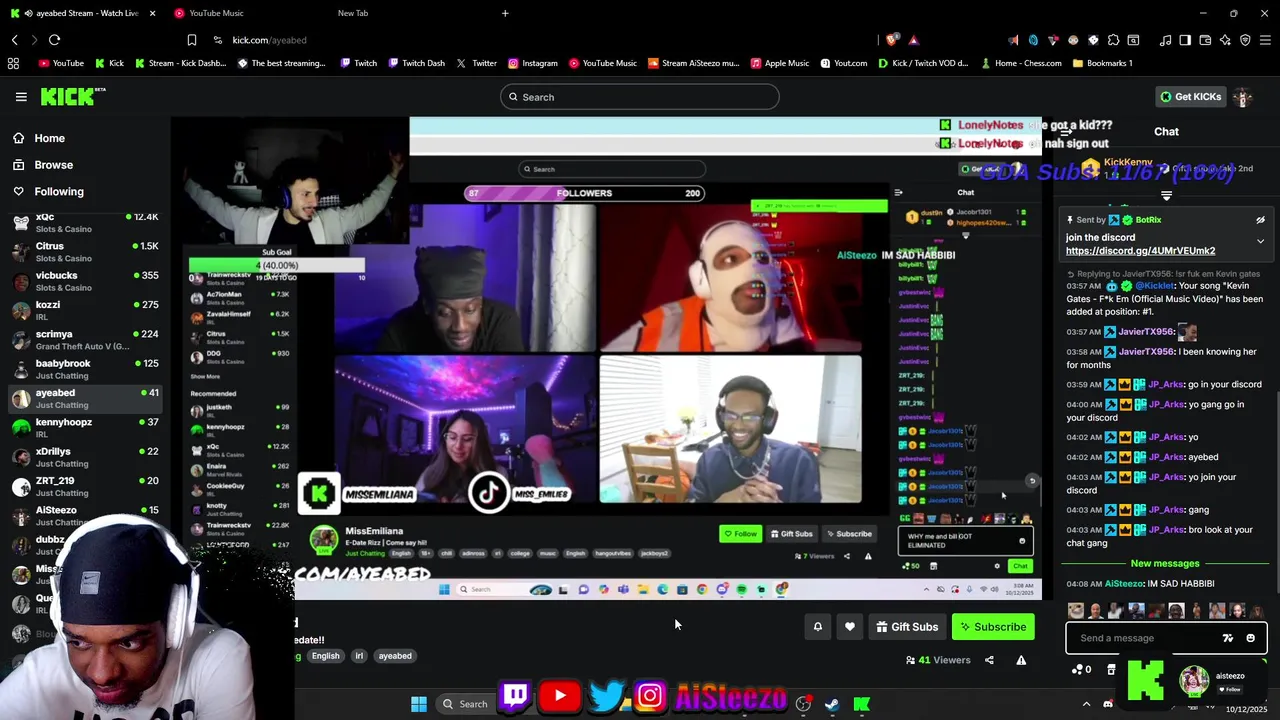Open the Windows Start menu
This screenshot has height=720, width=1280.
[x=419, y=704]
